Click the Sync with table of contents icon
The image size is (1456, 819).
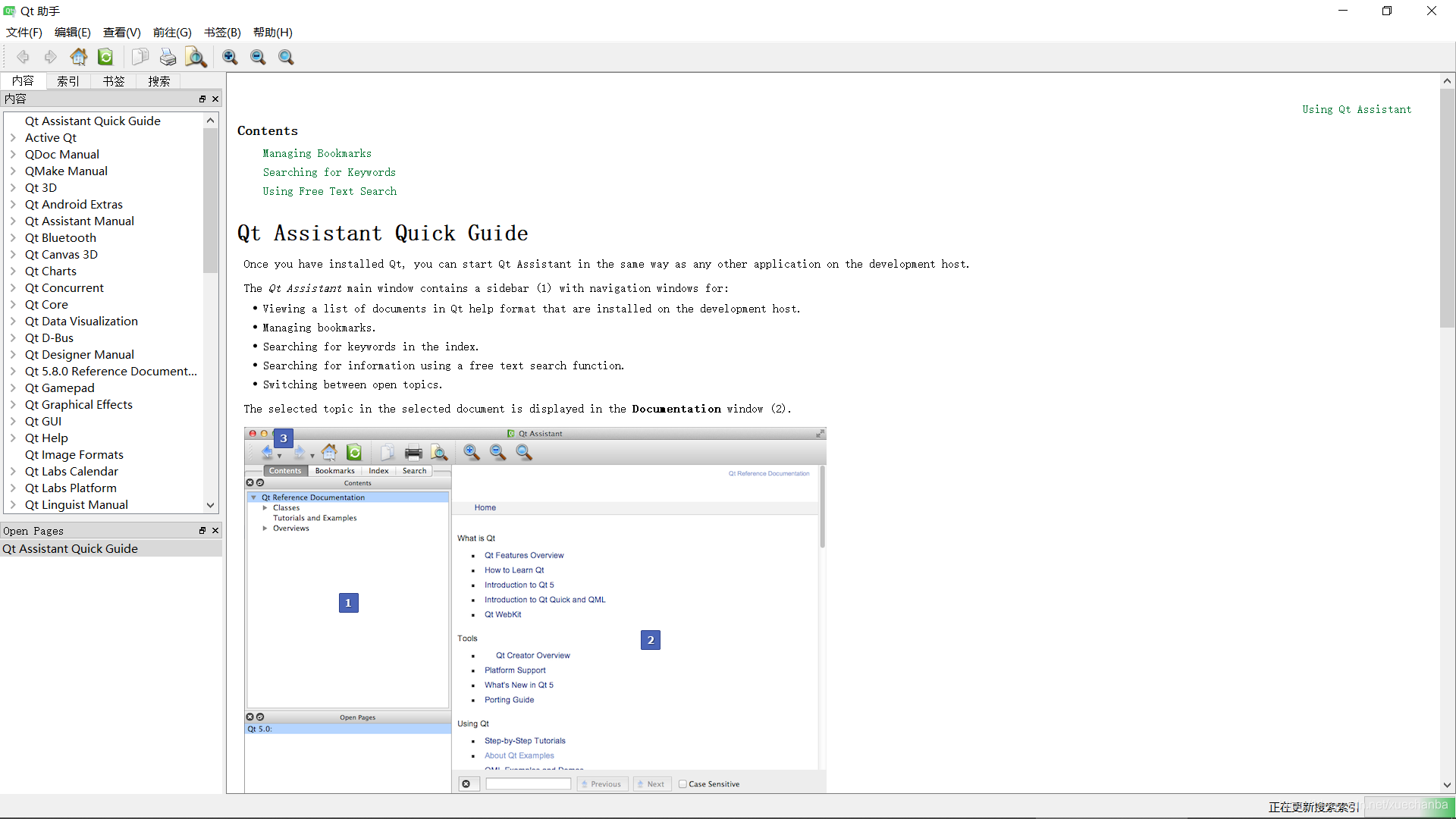pyautogui.click(x=105, y=57)
